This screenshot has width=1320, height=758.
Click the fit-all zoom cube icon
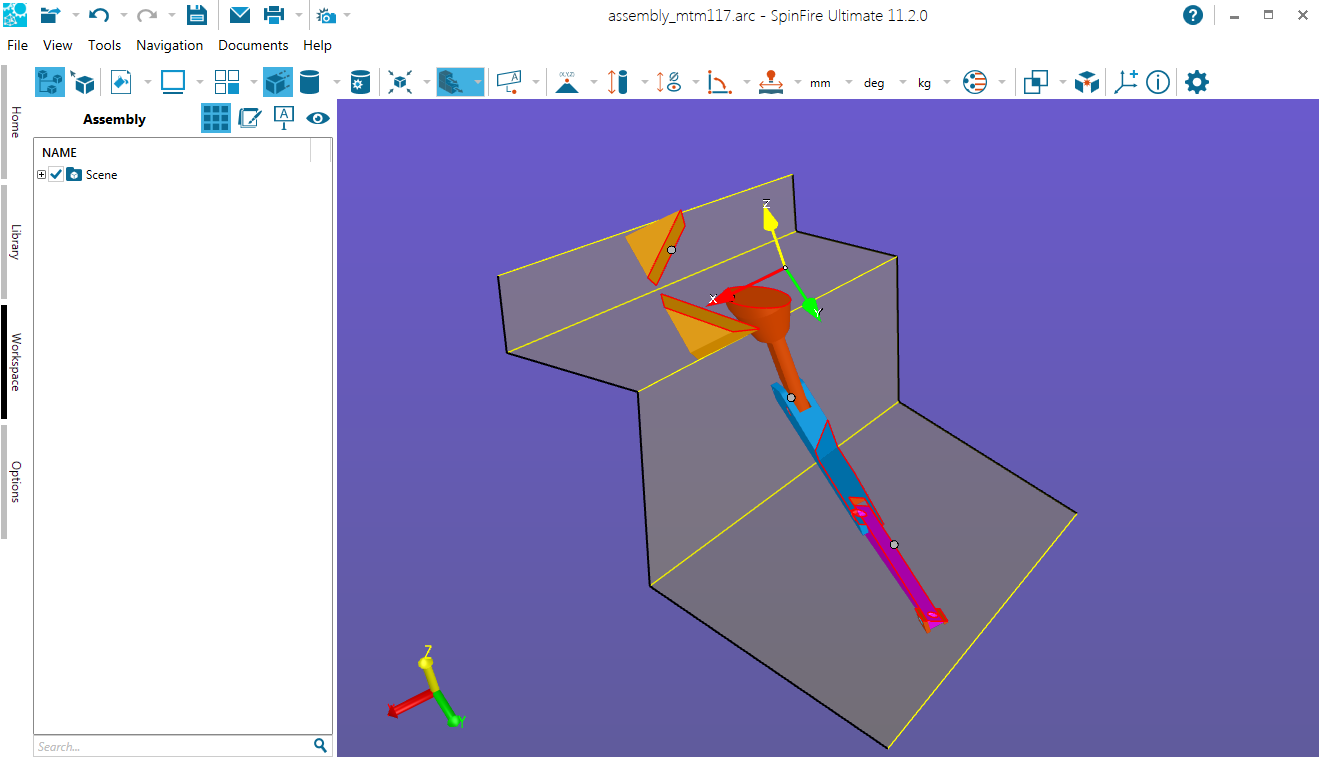(401, 83)
